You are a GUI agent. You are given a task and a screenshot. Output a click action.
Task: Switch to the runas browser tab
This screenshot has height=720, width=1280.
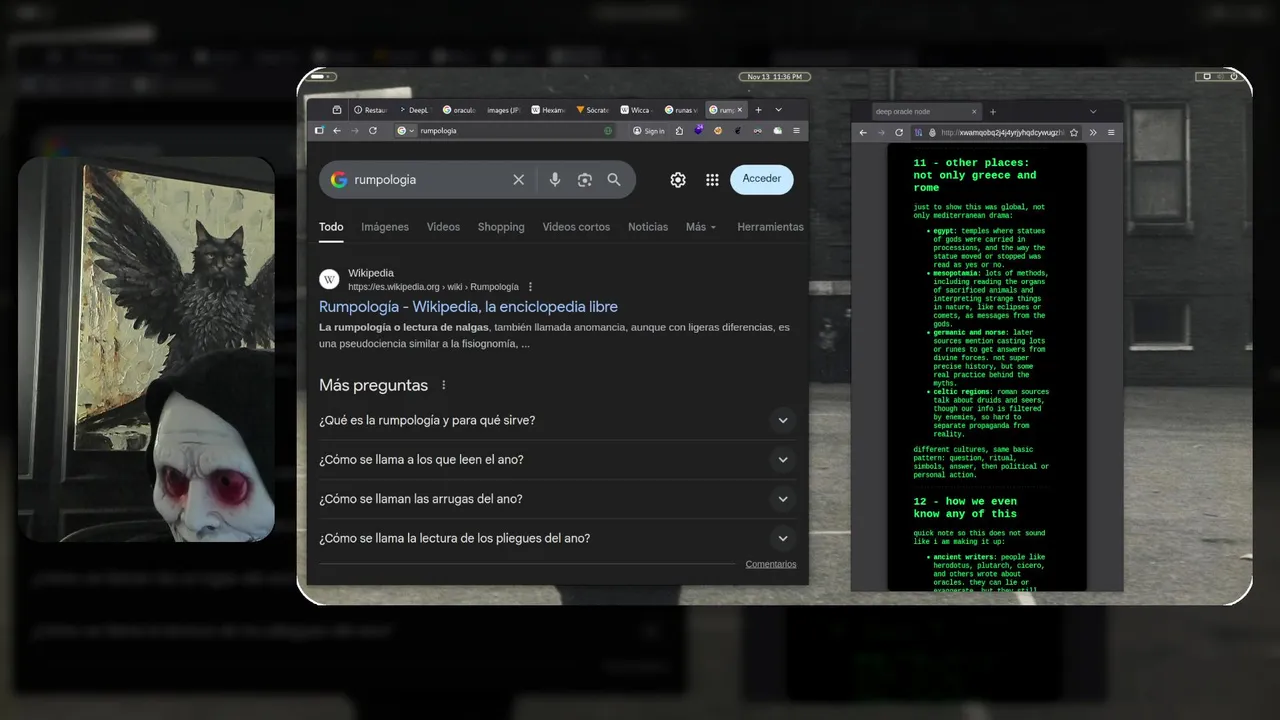[681, 110]
